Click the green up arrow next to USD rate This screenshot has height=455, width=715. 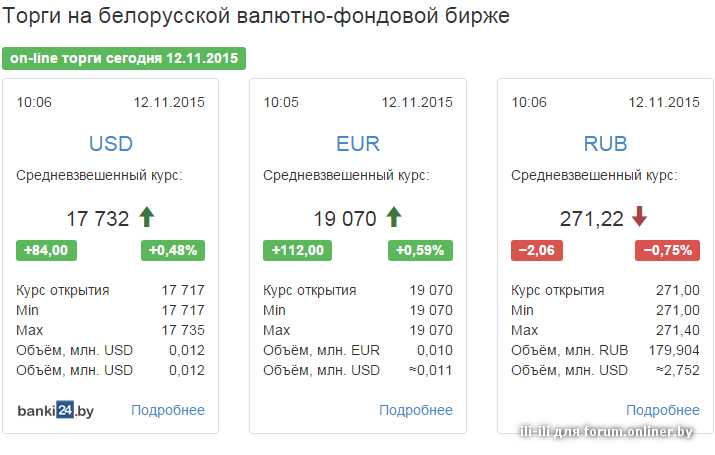coord(146,217)
